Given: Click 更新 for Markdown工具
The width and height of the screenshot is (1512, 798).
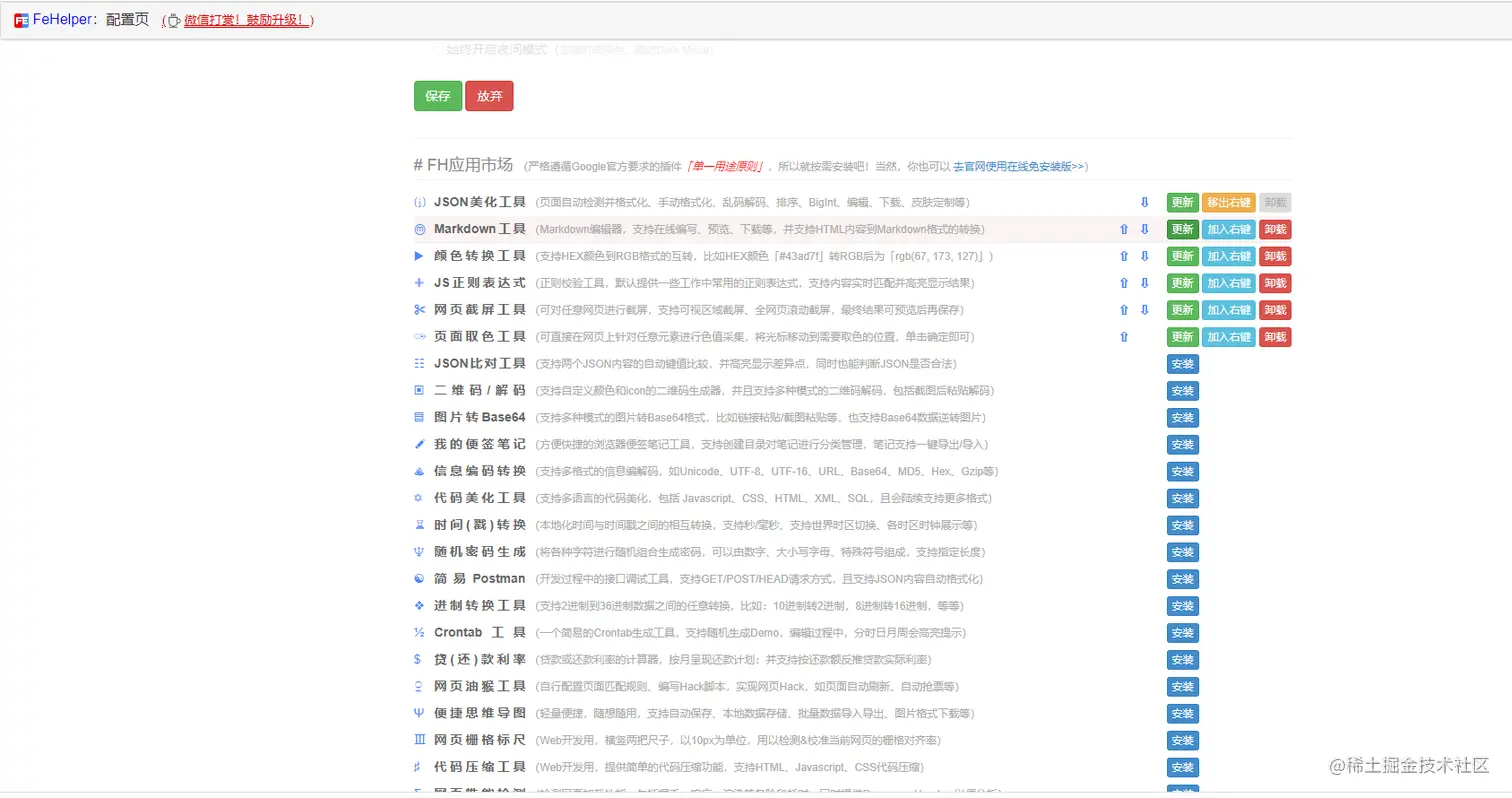Looking at the screenshot, I should 1182,229.
